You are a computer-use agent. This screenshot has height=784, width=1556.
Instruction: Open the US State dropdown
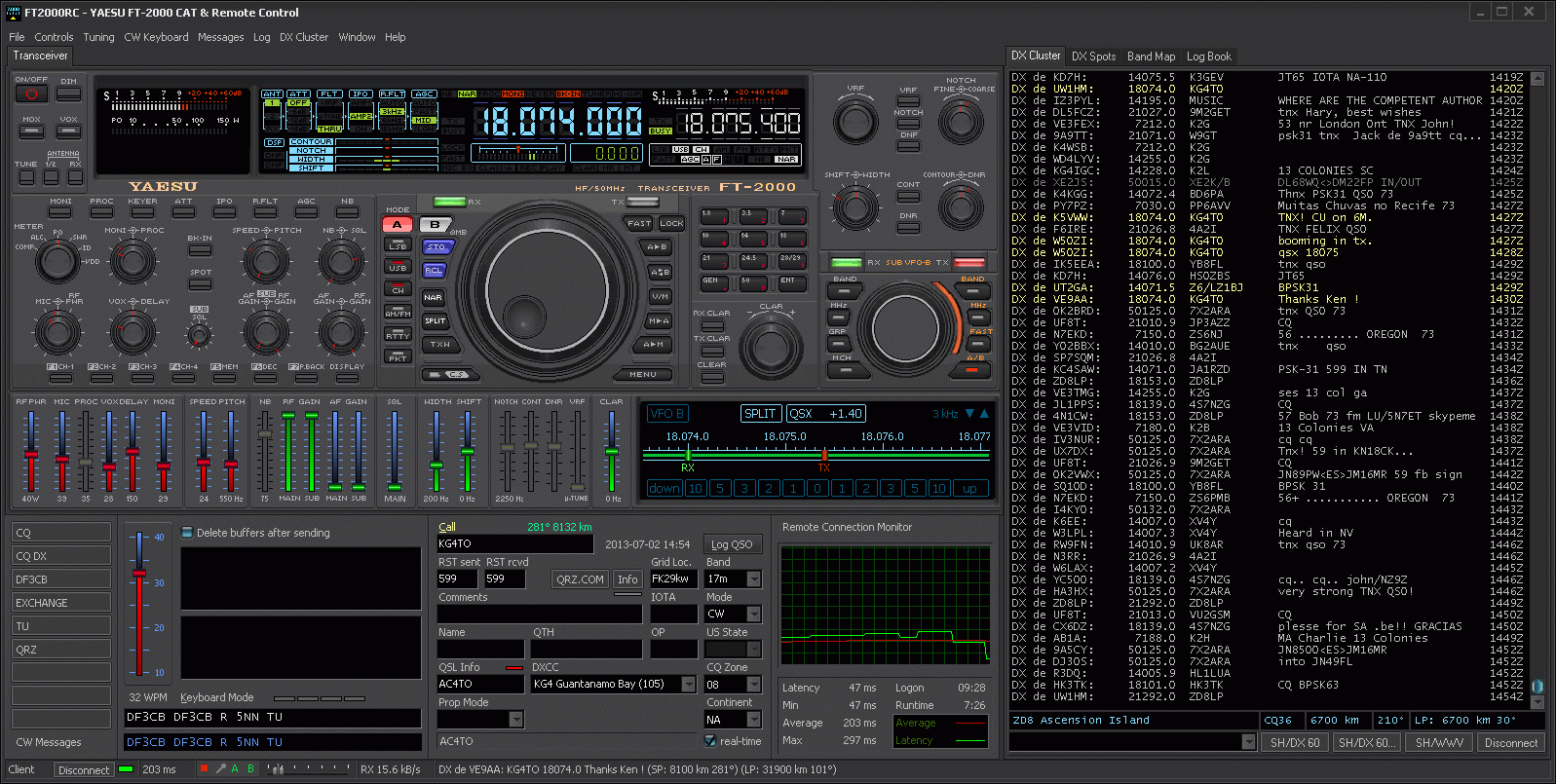pos(753,650)
